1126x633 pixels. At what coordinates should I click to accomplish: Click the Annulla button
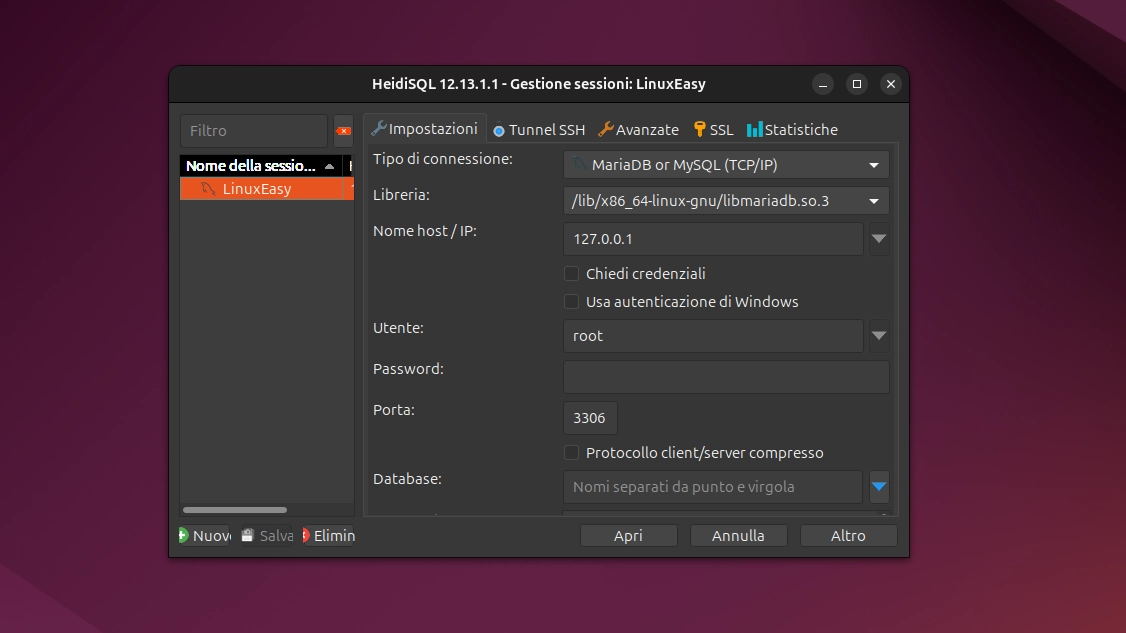point(738,535)
